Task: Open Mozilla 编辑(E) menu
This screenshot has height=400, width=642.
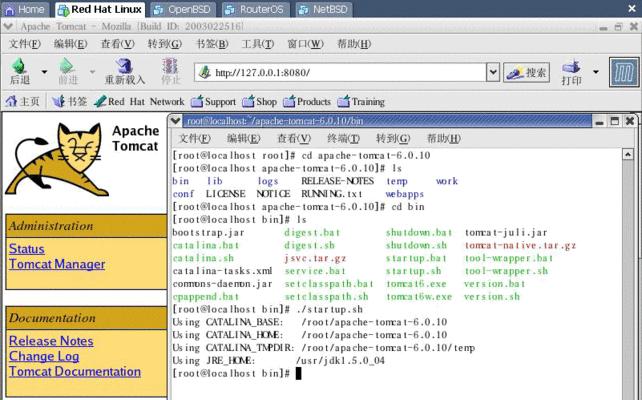Action: click(x=70, y=43)
